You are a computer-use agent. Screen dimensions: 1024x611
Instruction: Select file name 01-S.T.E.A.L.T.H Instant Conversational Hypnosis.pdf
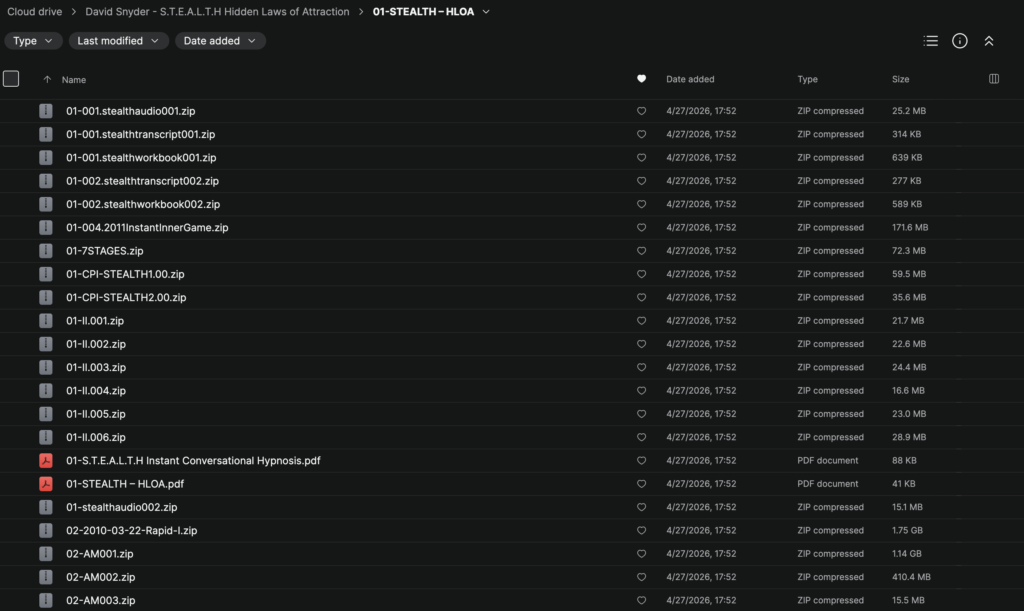point(193,461)
